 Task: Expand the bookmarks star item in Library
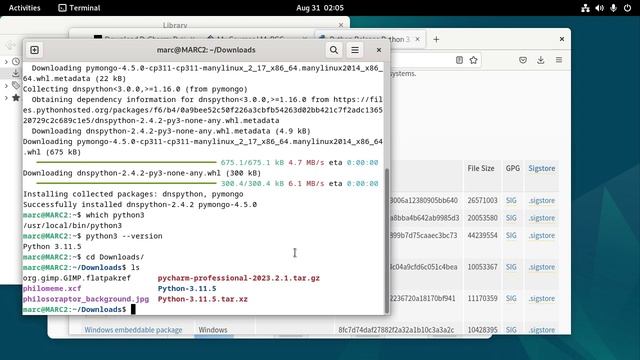point(6,98)
